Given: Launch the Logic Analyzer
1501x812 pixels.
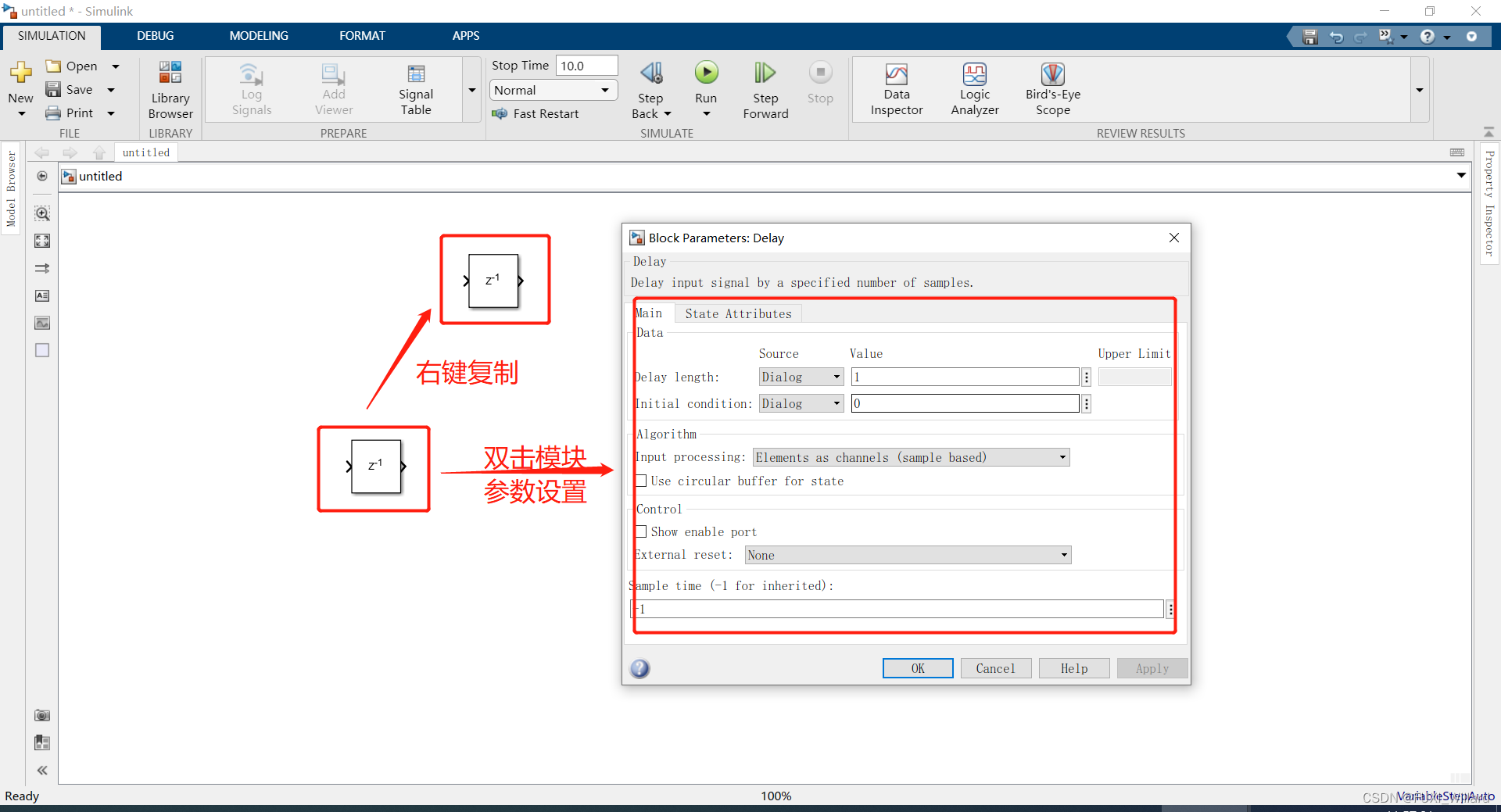Looking at the screenshot, I should pos(975,90).
